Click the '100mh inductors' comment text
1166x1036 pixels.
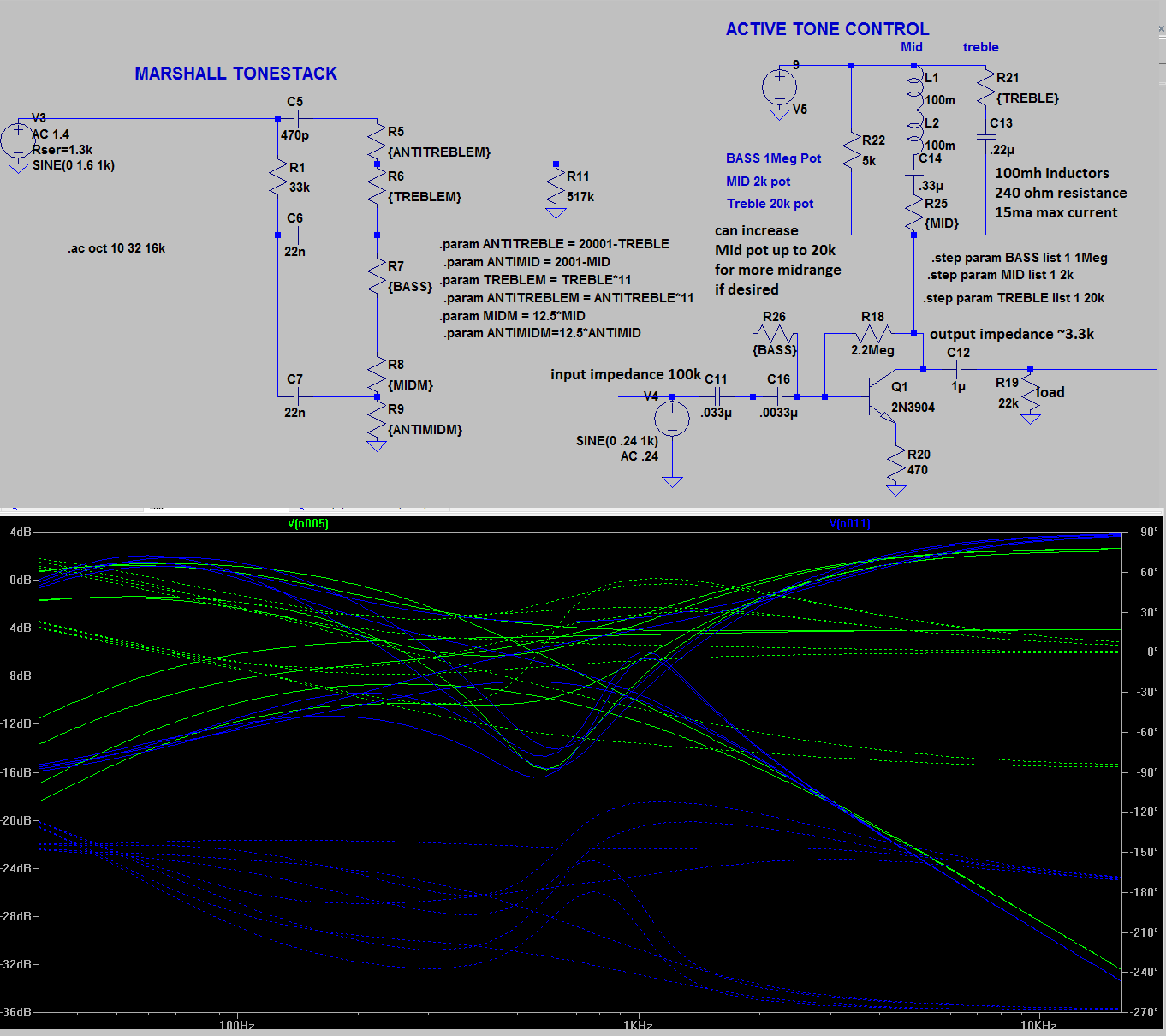[x=1052, y=173]
